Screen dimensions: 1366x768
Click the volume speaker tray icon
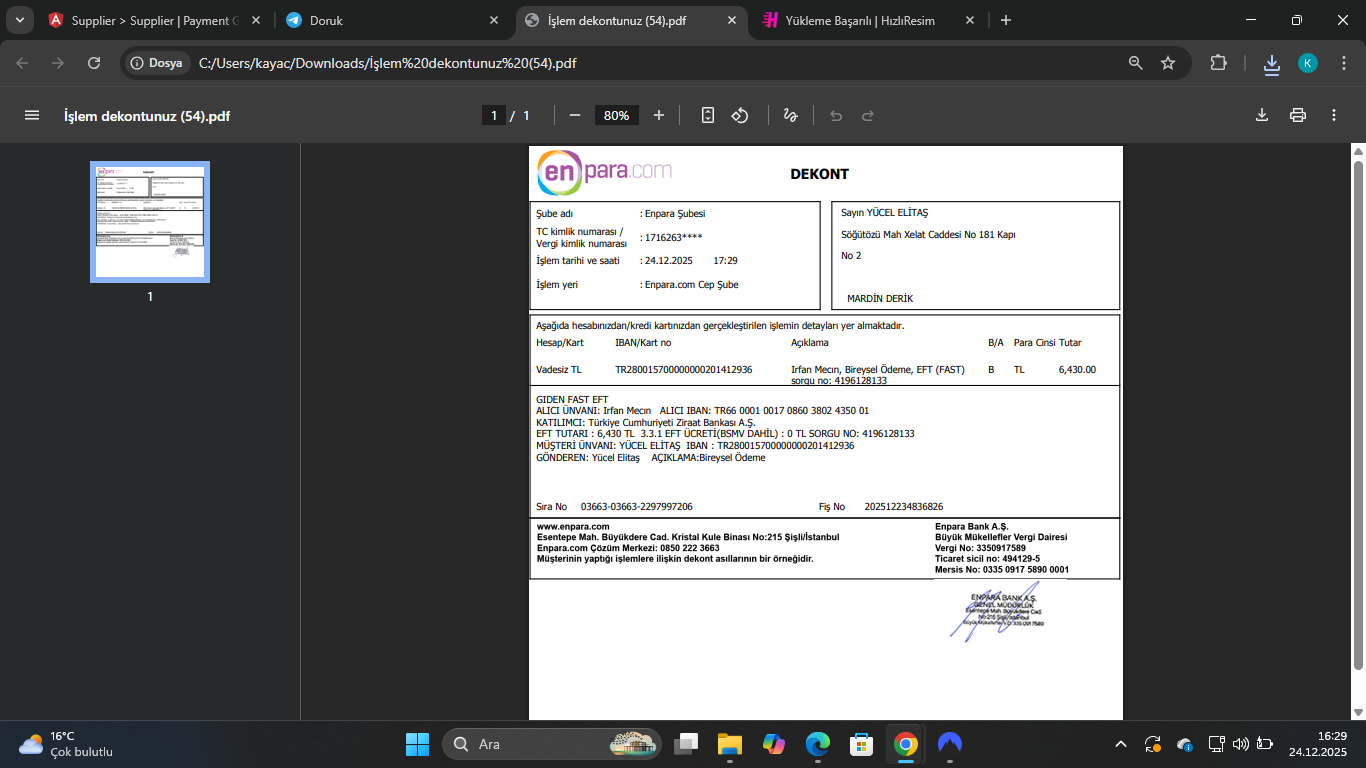1241,744
